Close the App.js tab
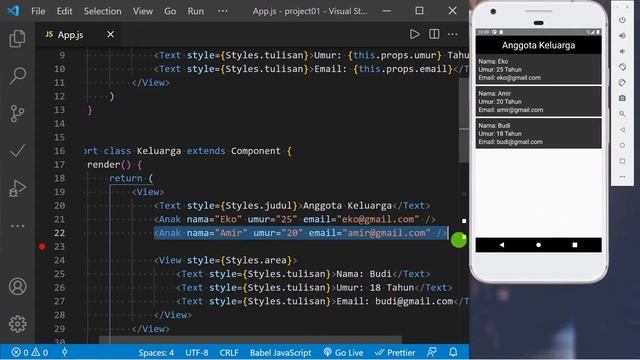The width and height of the screenshot is (640, 360). tap(111, 34)
